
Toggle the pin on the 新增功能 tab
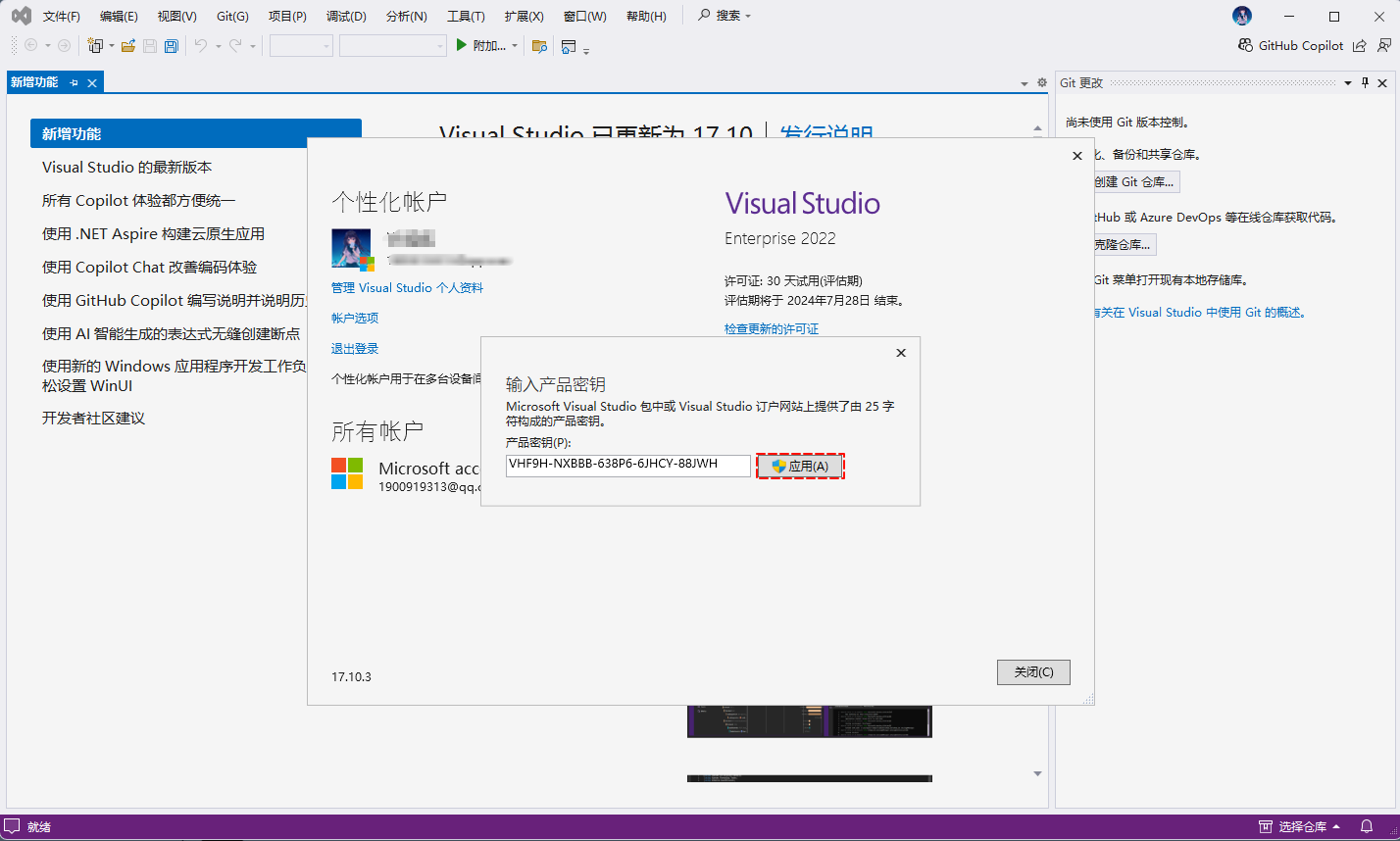click(x=75, y=82)
